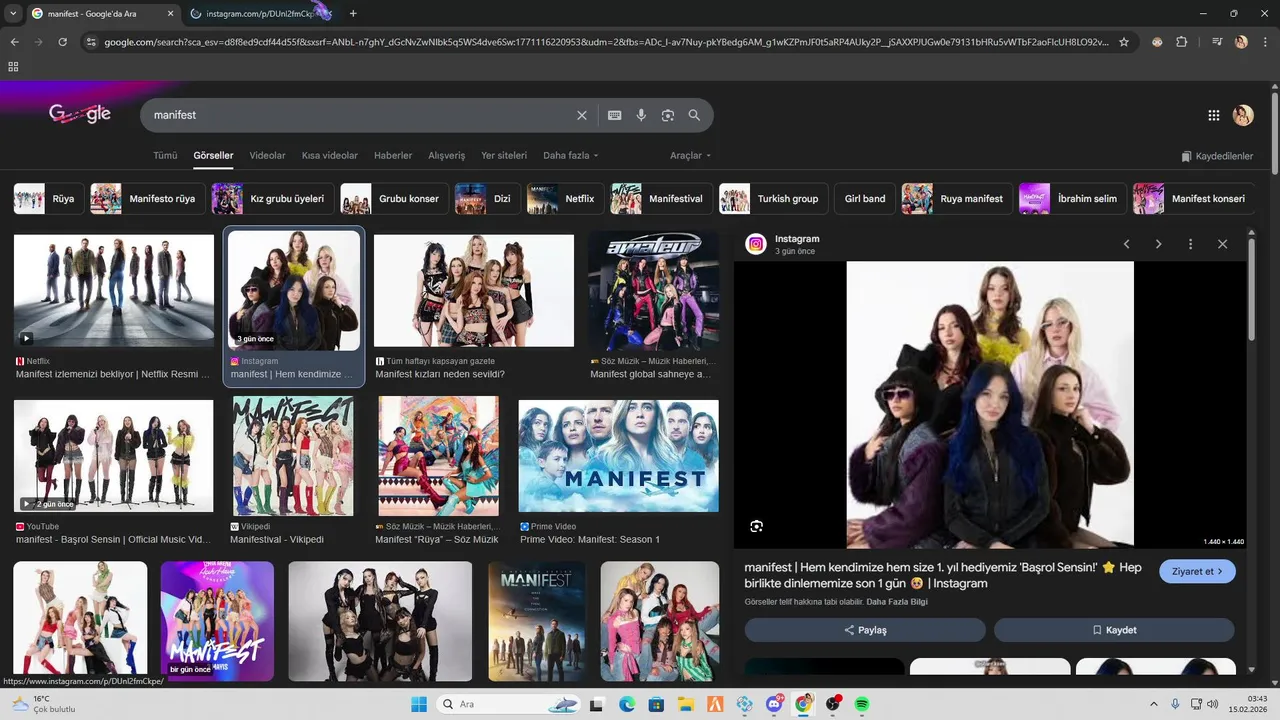Go back to the previous page
The height and width of the screenshot is (720, 1280).
click(x=14, y=42)
